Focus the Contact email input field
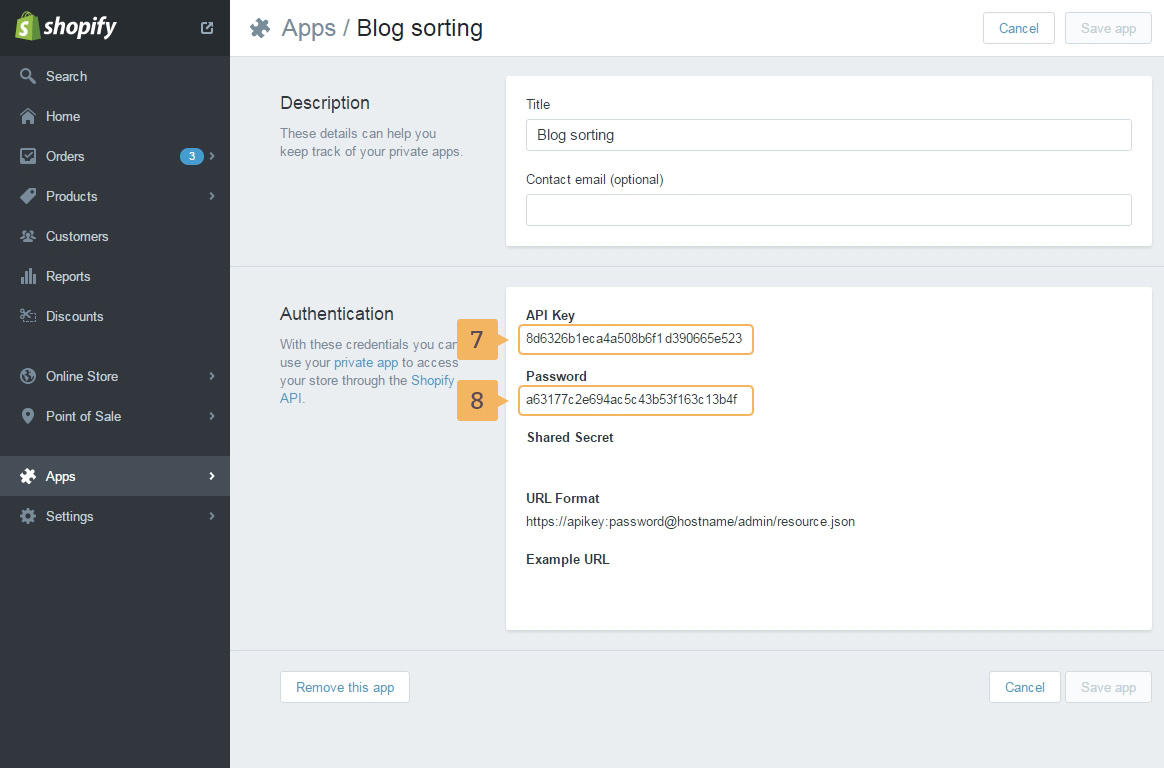This screenshot has height=768, width=1164. (828, 210)
